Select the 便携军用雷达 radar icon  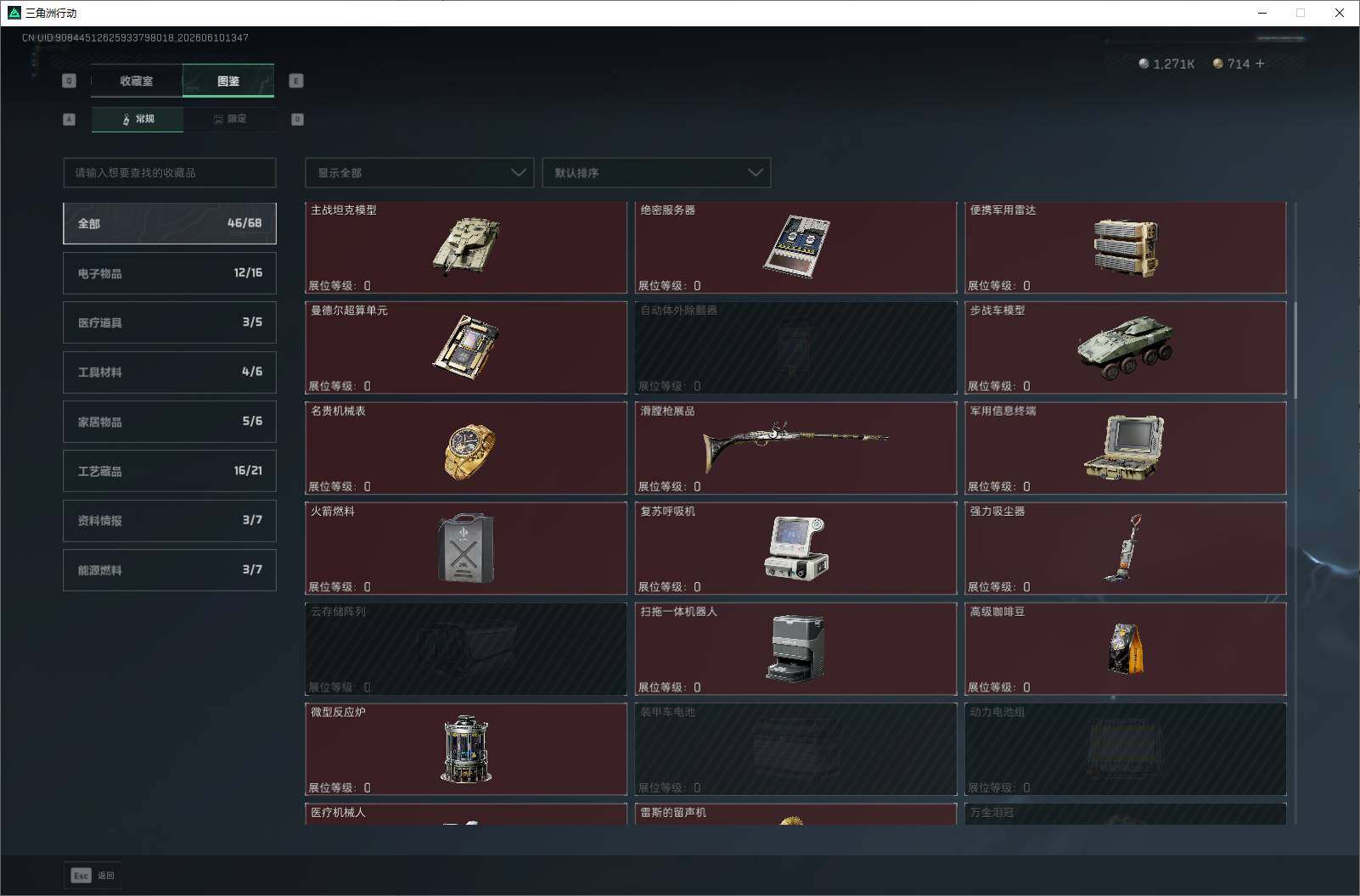click(x=1126, y=248)
